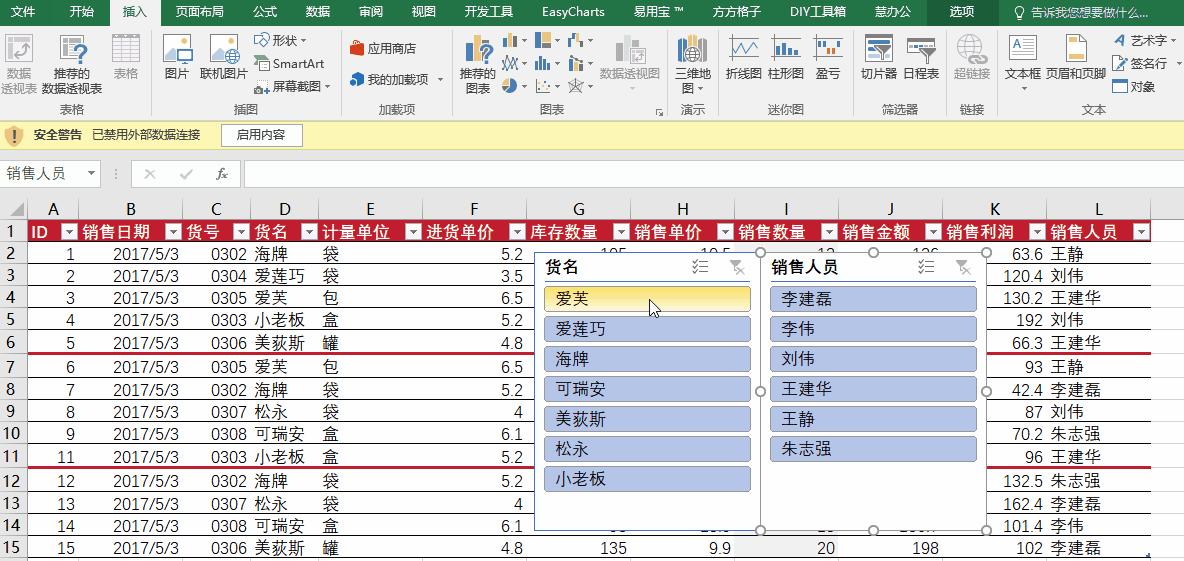This screenshot has width=1184, height=561.
Task: Select 小老板 slicer item
Action: point(647,479)
